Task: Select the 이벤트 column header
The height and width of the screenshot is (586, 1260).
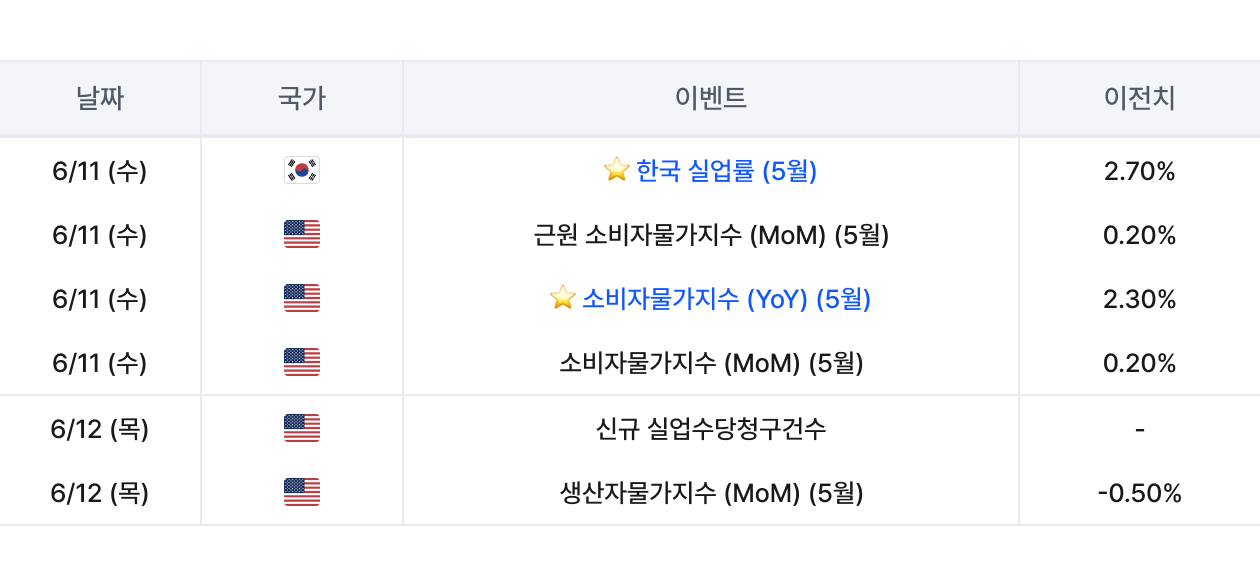Action: point(711,98)
